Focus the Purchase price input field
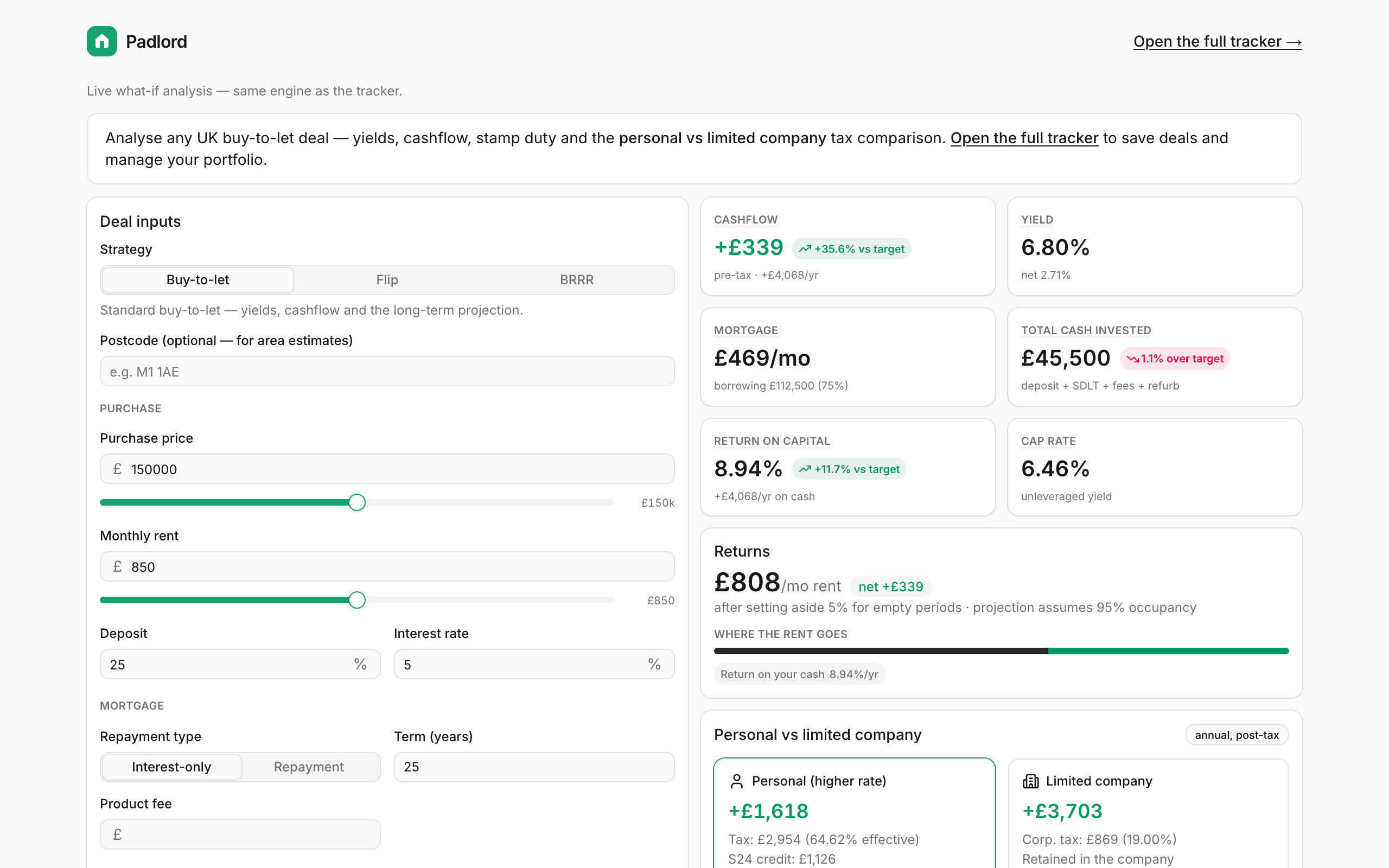1389x868 pixels. tap(387, 469)
